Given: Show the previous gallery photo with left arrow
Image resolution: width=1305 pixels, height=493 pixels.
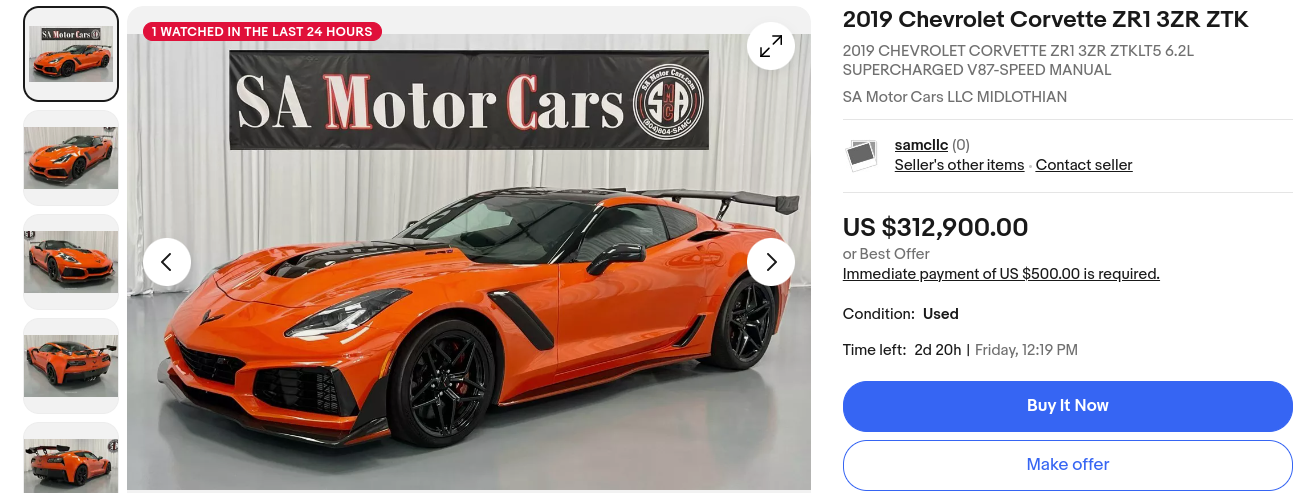Looking at the screenshot, I should pos(167,262).
